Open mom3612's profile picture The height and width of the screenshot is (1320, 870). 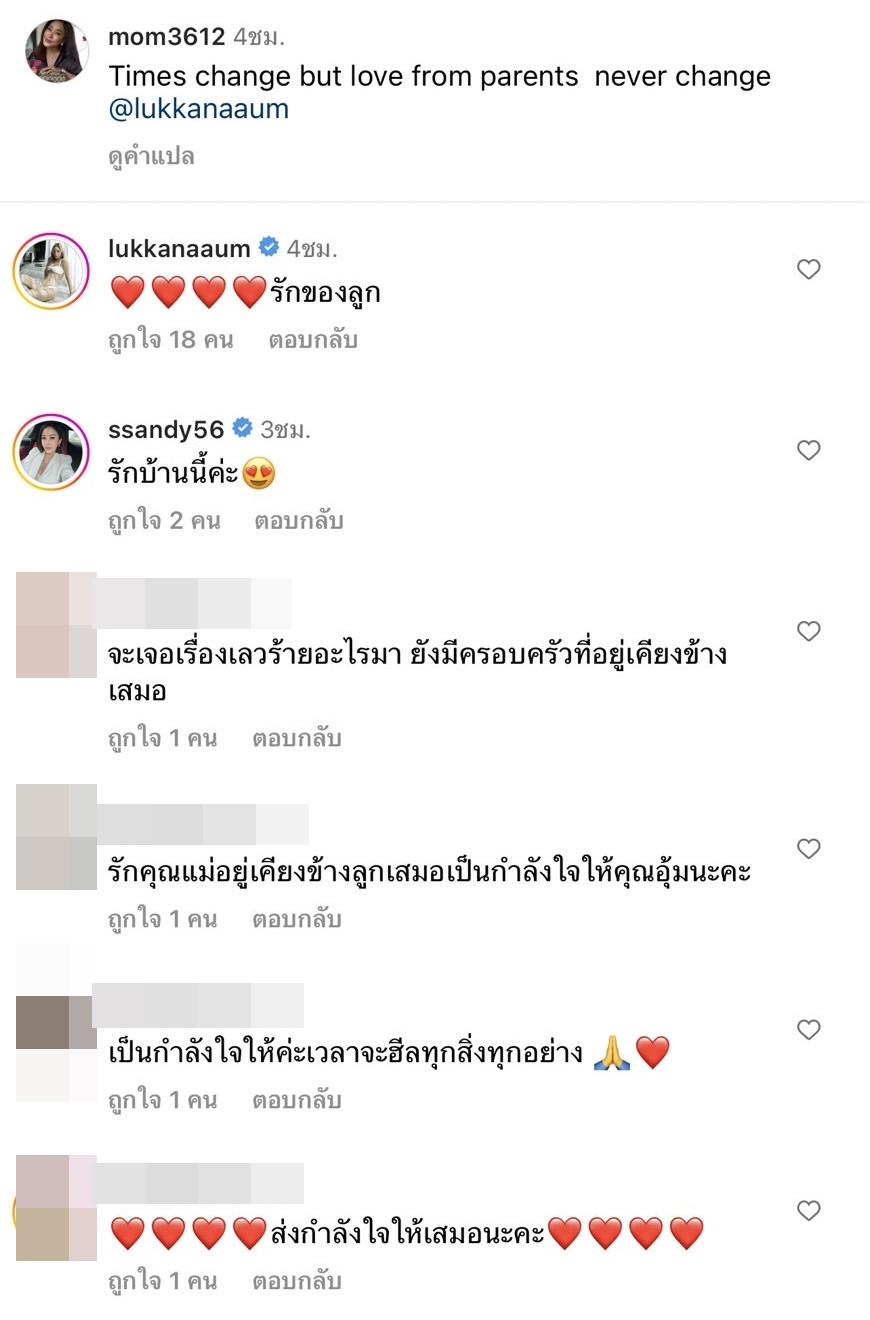tap(57, 51)
